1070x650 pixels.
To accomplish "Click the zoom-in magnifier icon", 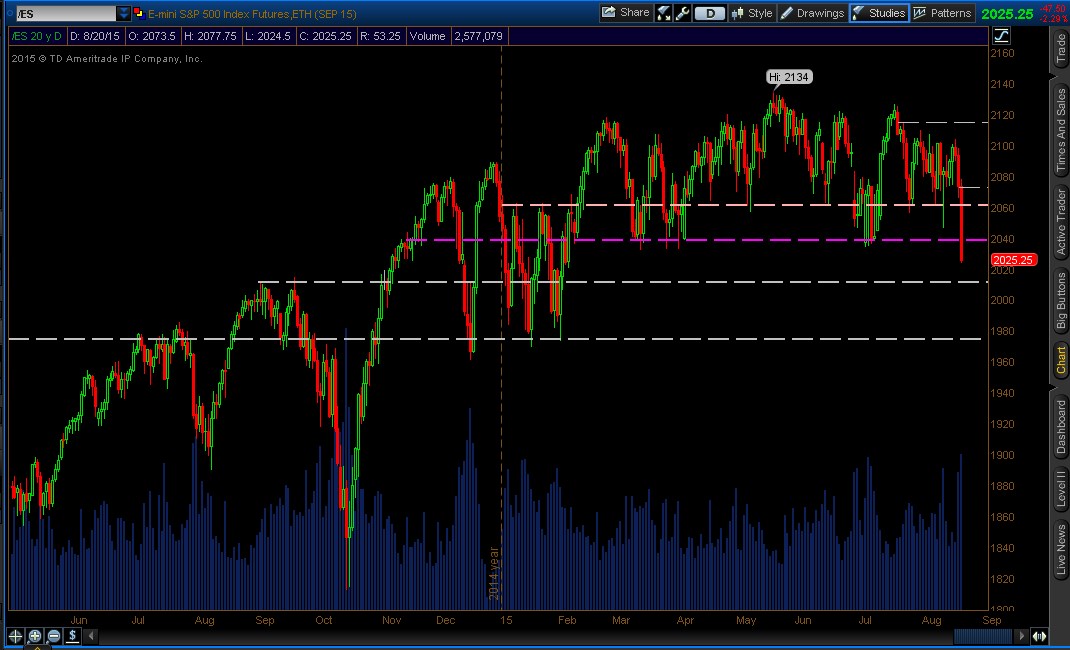I will (x=33, y=636).
